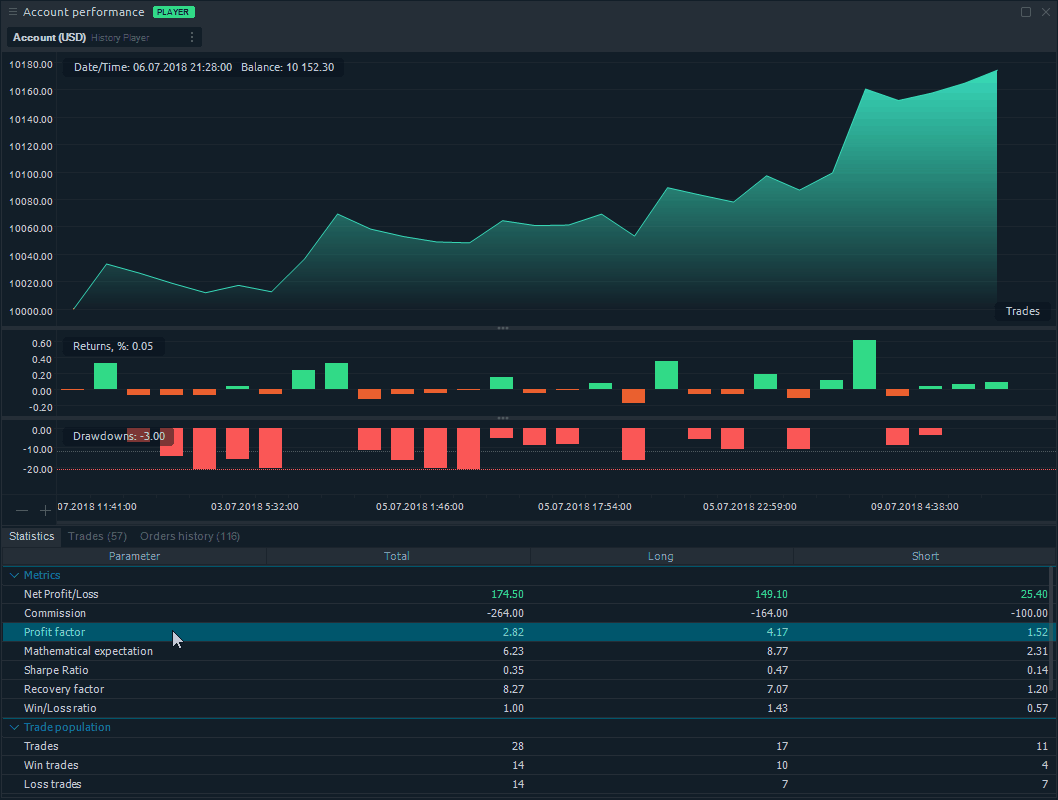Click the Date/Time balance info label
The image size is (1058, 800).
[x=204, y=67]
